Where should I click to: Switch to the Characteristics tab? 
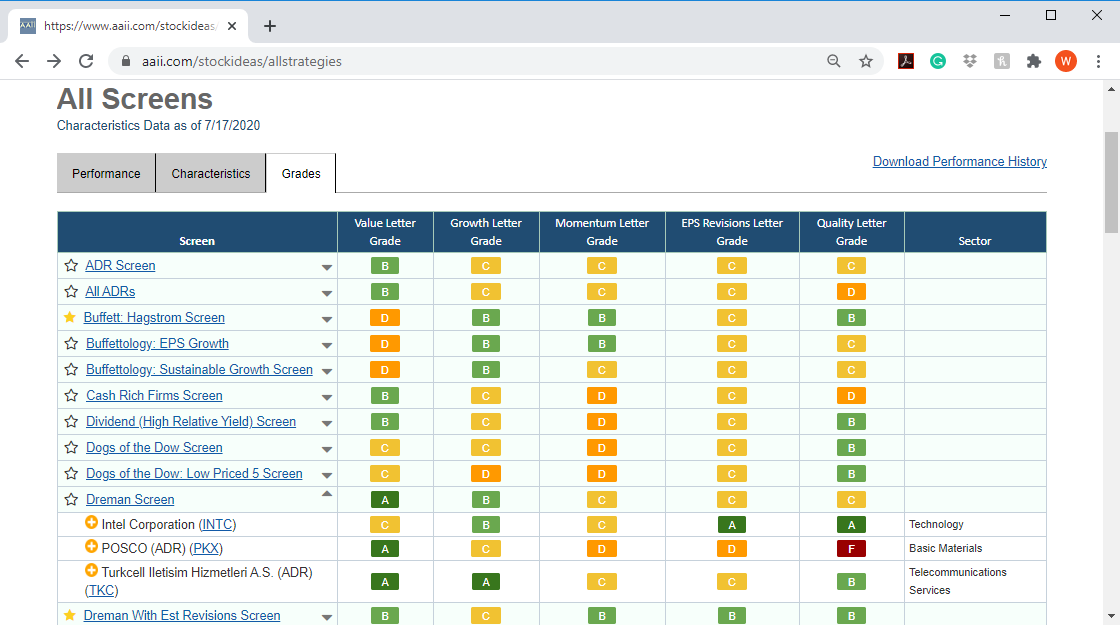pyautogui.click(x=211, y=174)
